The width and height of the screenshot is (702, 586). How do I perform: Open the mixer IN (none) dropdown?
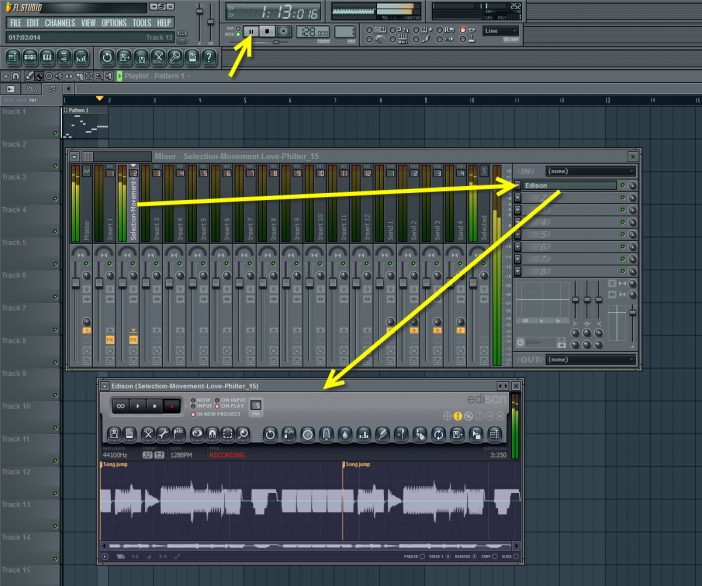(590, 171)
